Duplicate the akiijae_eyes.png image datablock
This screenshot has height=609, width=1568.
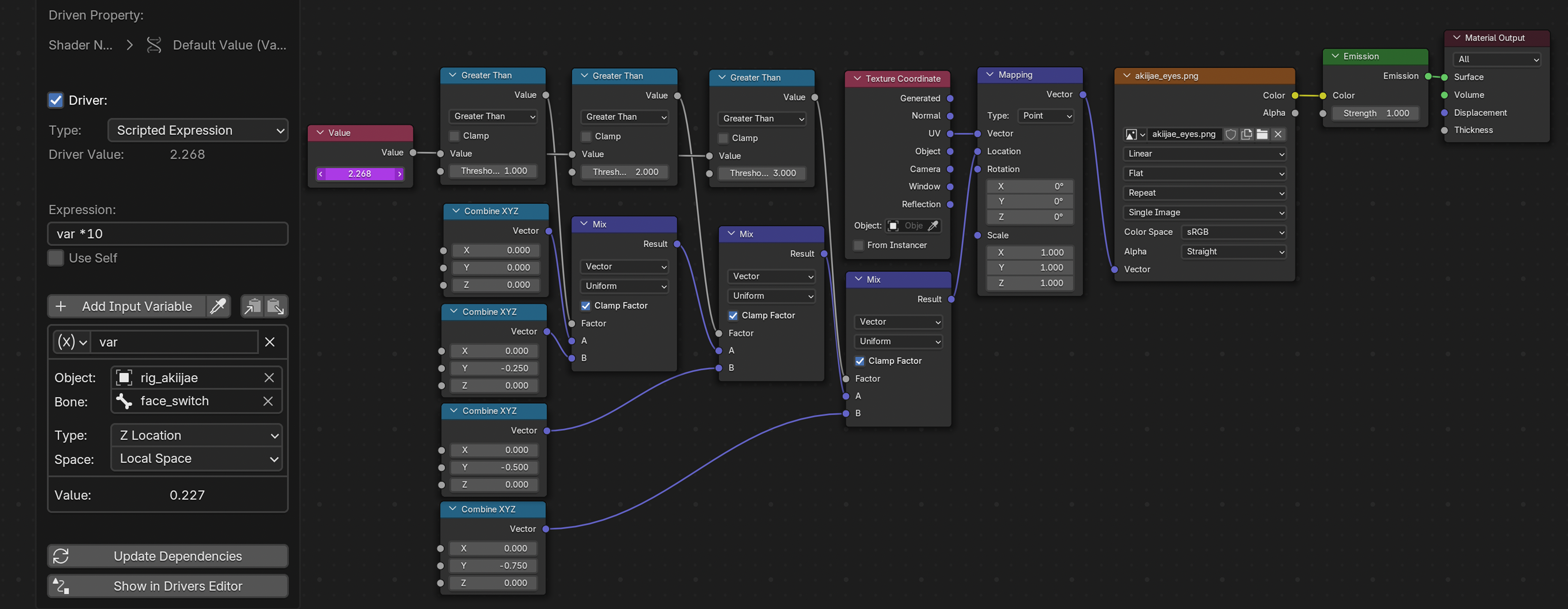1247,134
